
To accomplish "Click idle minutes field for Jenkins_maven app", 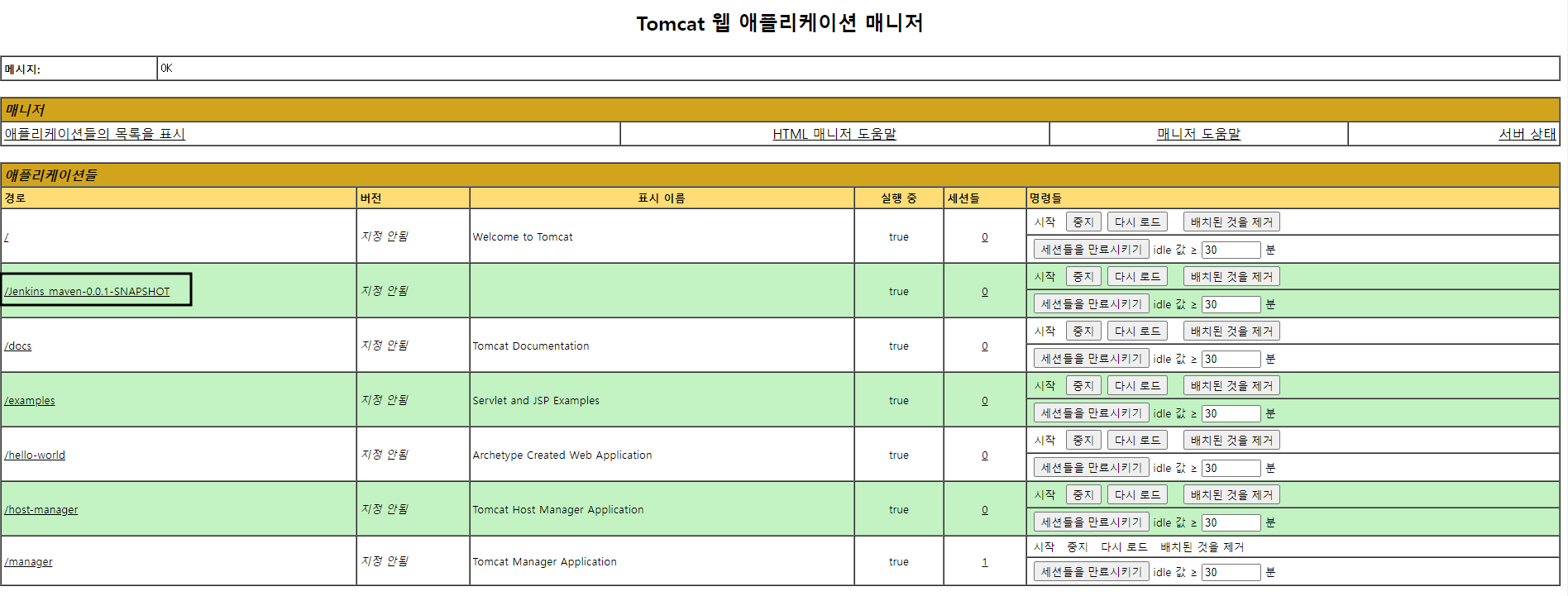I will [x=1231, y=304].
